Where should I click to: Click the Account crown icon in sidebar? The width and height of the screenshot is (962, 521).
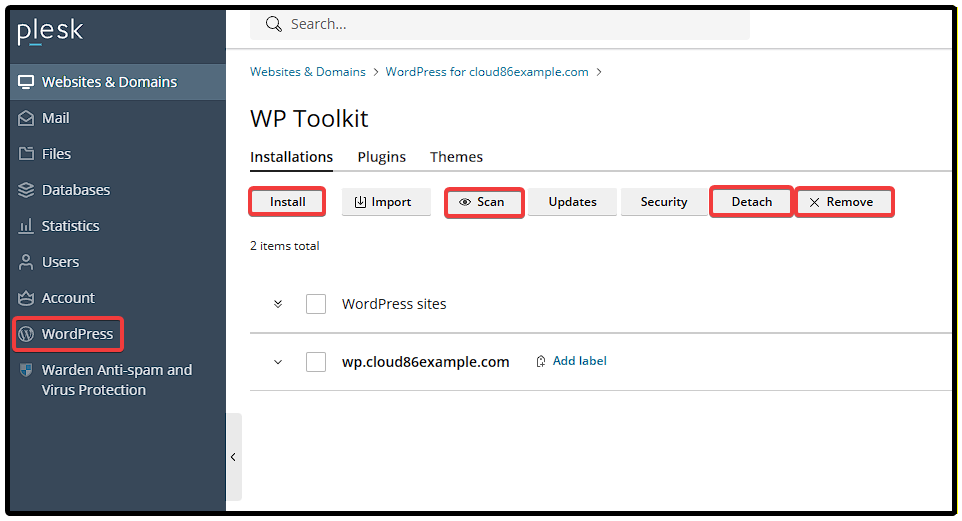click(26, 298)
